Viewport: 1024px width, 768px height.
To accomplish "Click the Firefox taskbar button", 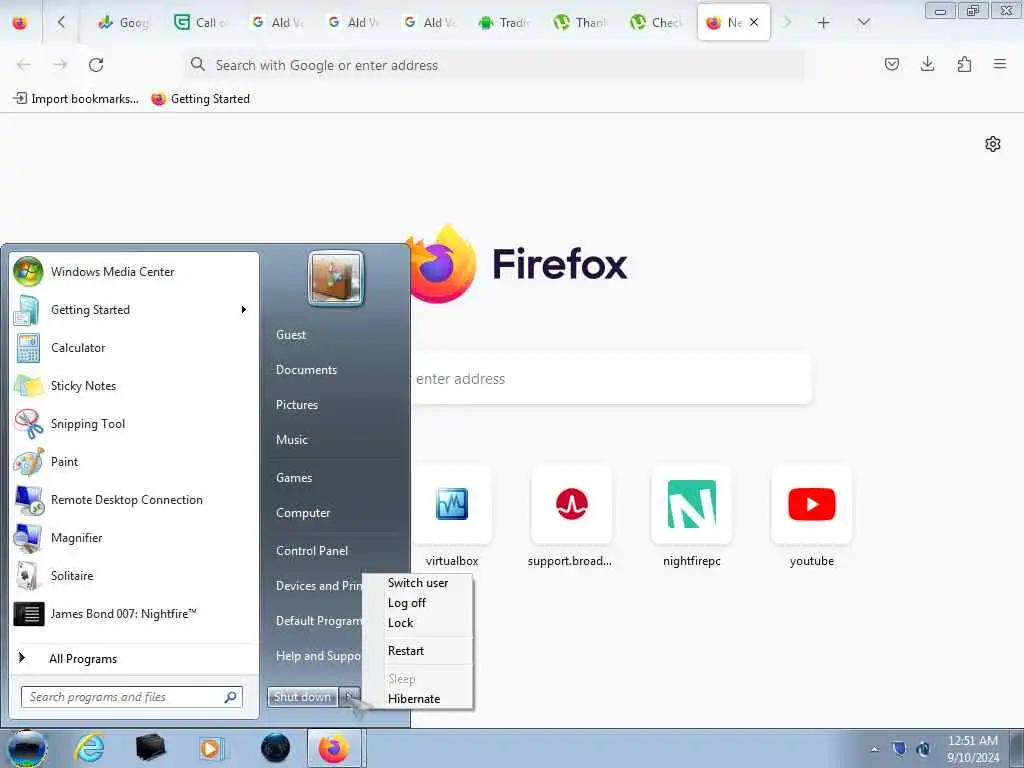I will [x=334, y=748].
